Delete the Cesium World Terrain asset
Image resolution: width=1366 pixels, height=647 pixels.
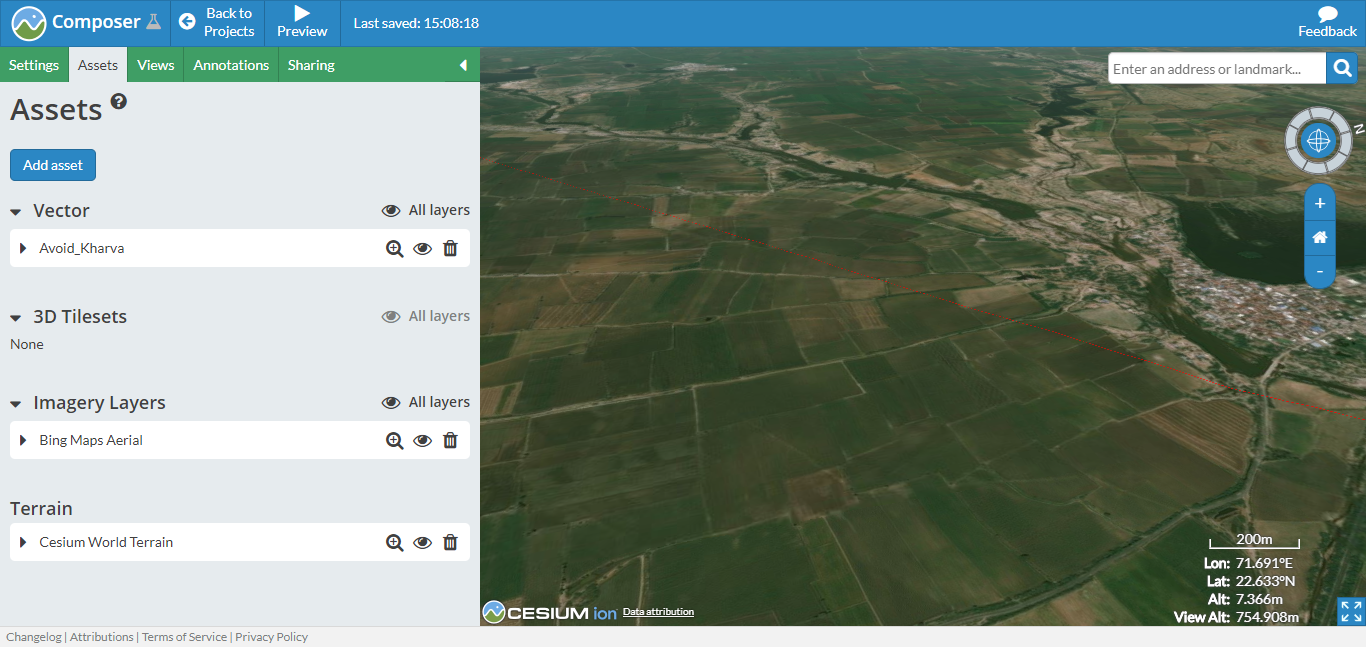coord(450,542)
